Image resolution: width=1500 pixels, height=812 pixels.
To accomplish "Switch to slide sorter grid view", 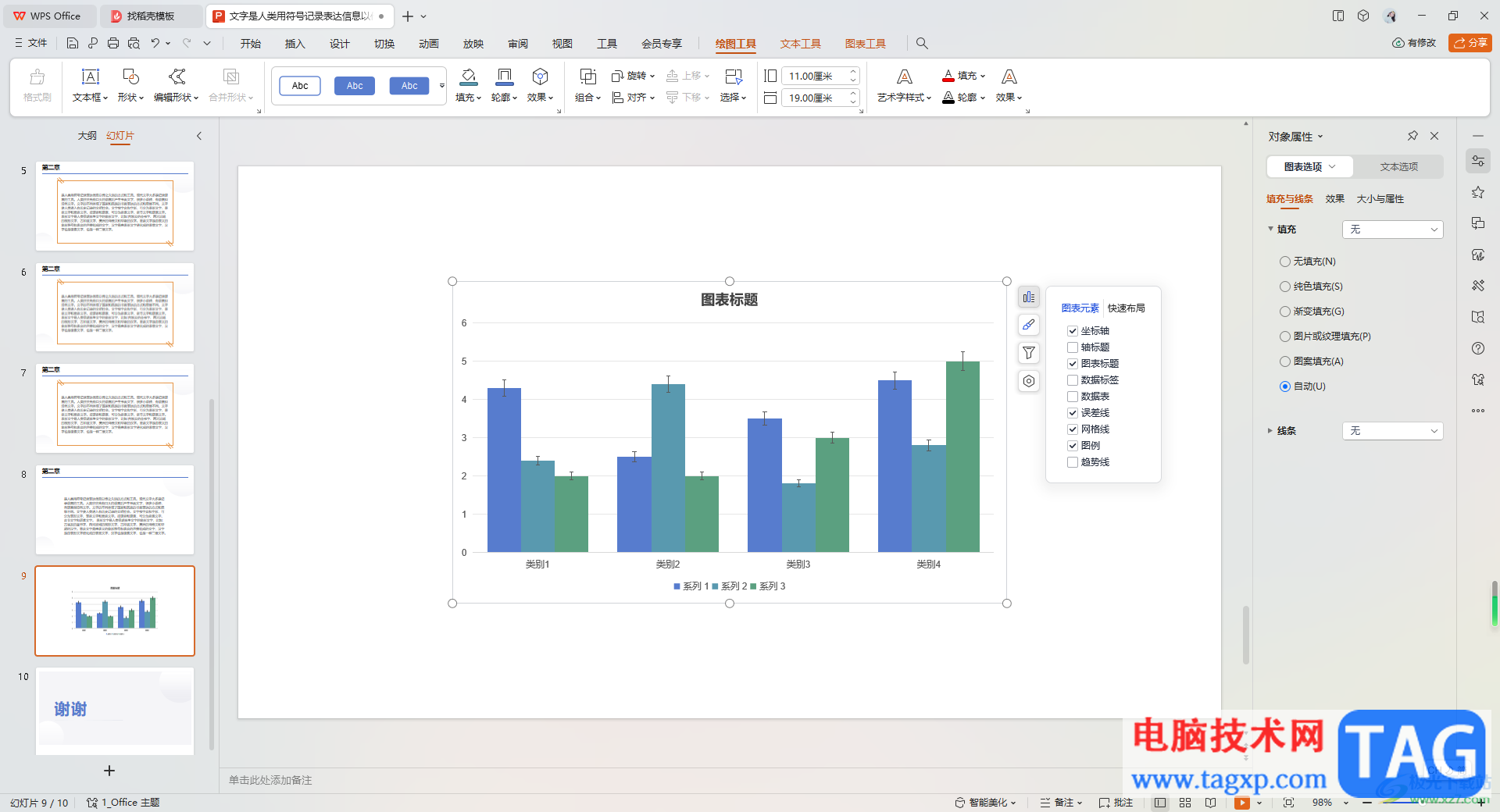I will click(x=1185, y=803).
